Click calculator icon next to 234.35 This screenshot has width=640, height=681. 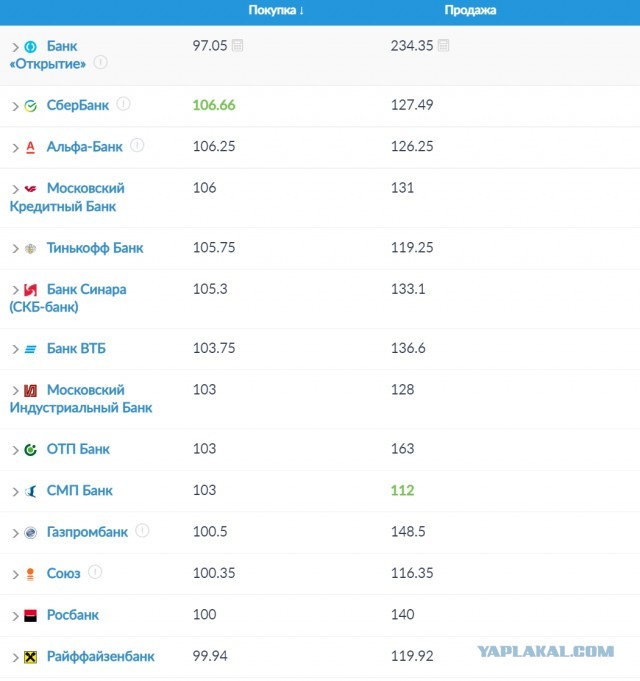pos(443,45)
